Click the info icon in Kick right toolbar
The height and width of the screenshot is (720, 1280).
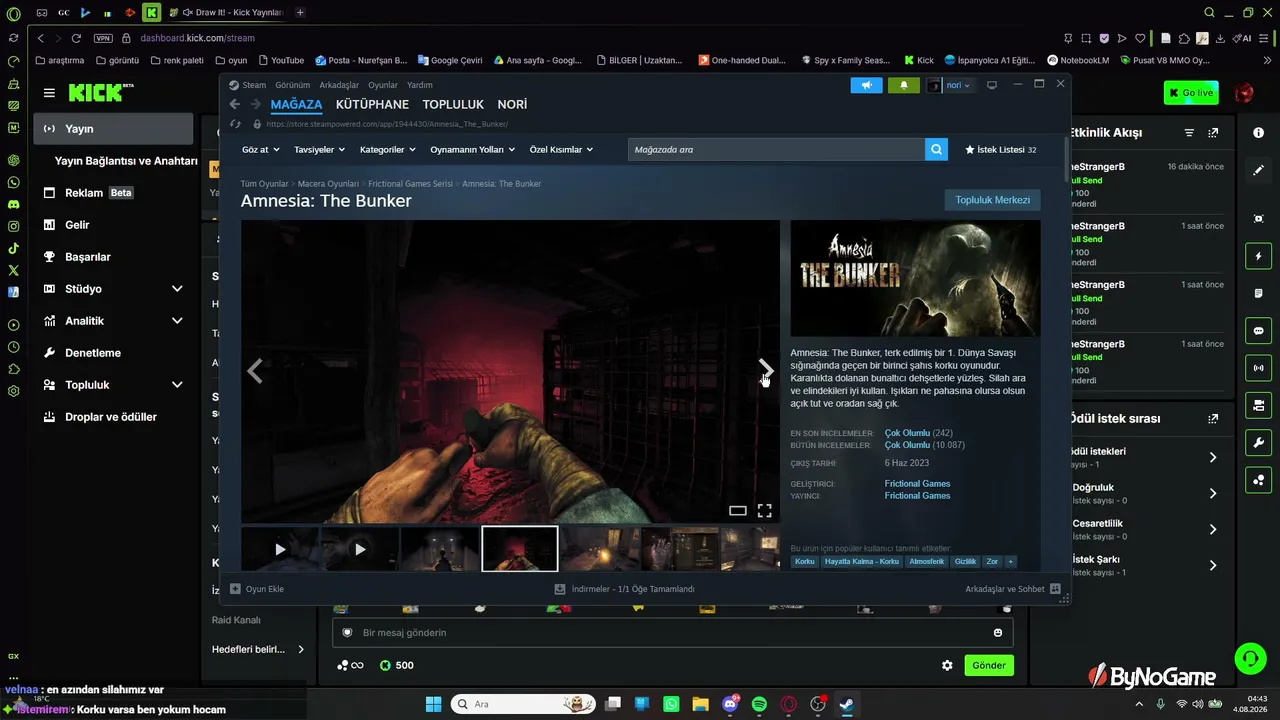point(1258,133)
